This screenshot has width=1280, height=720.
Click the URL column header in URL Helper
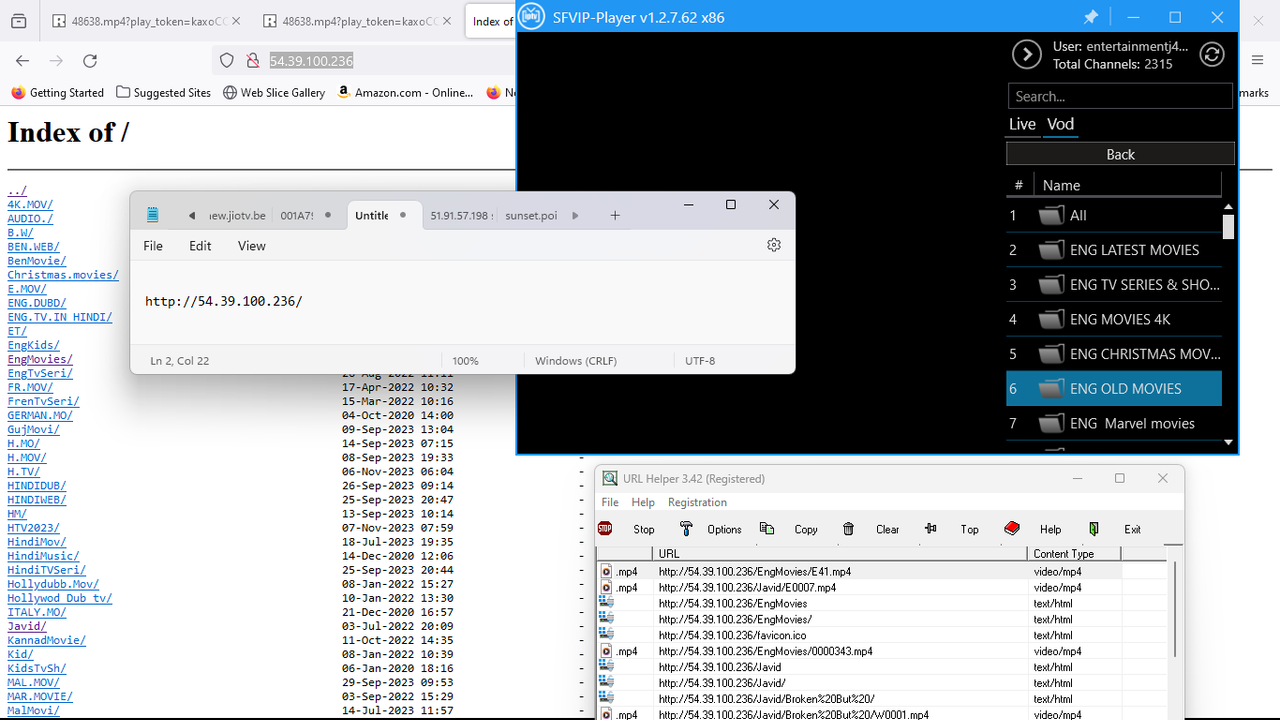[x=840, y=553]
